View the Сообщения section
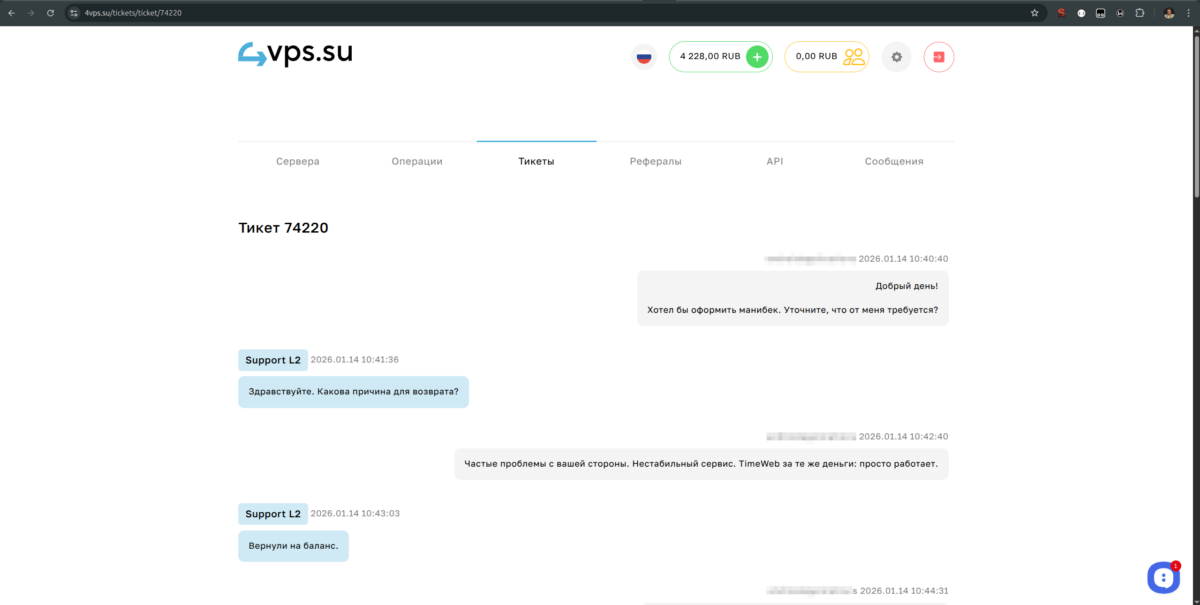The image size is (1200, 605). 893,160
